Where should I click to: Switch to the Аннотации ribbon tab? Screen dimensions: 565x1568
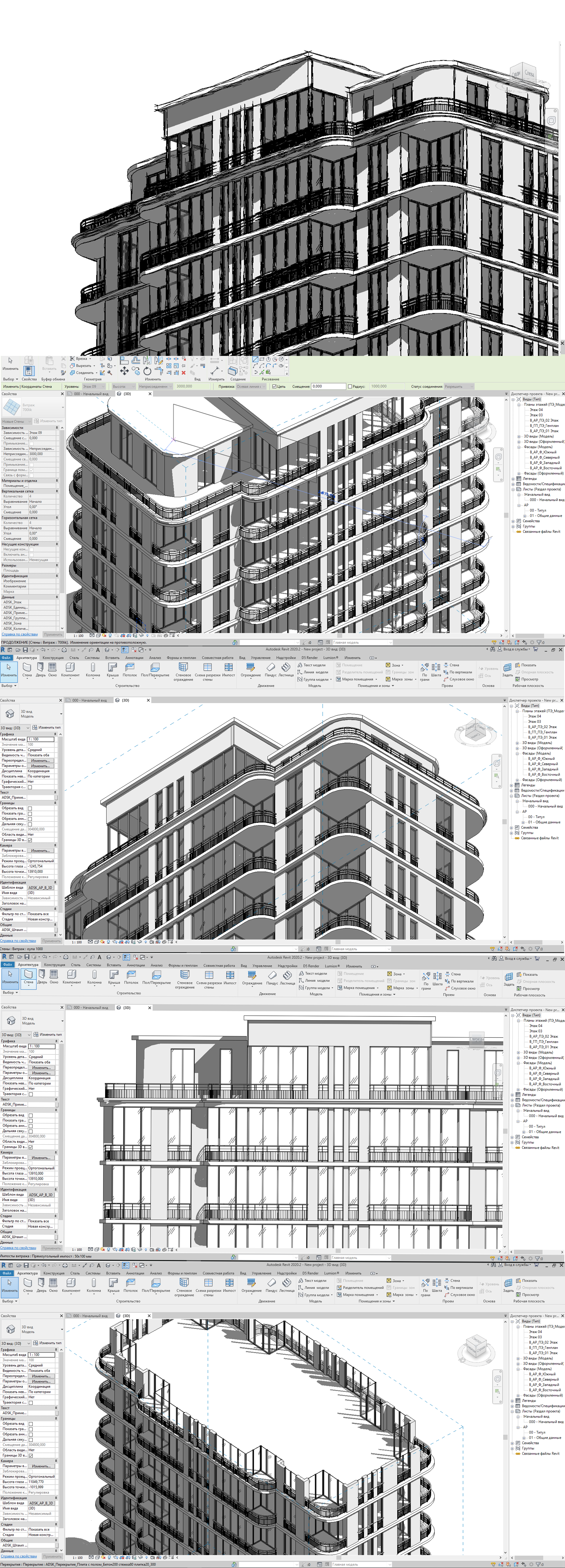point(134,657)
